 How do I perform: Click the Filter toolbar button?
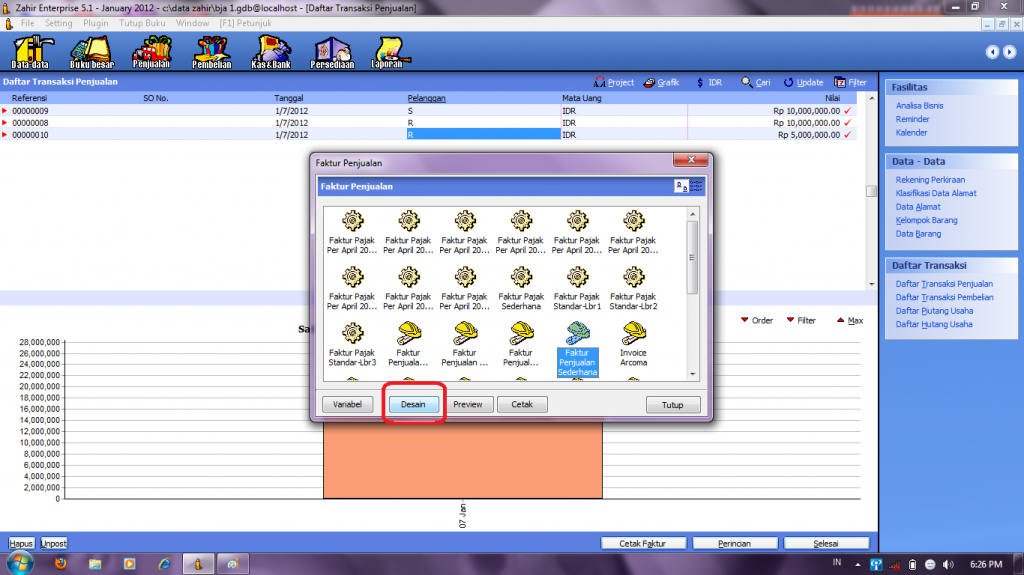click(850, 82)
